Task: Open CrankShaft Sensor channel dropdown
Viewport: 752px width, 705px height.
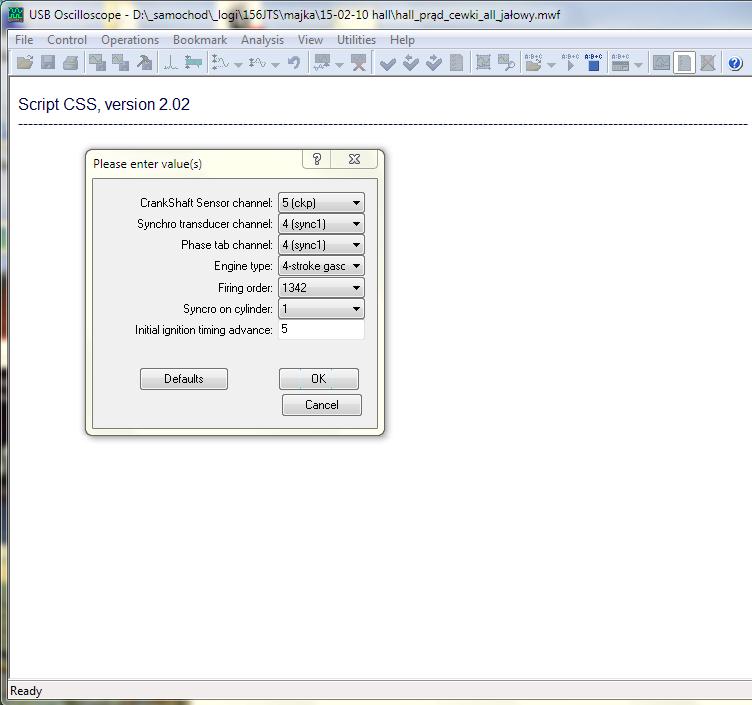Action: coord(321,203)
